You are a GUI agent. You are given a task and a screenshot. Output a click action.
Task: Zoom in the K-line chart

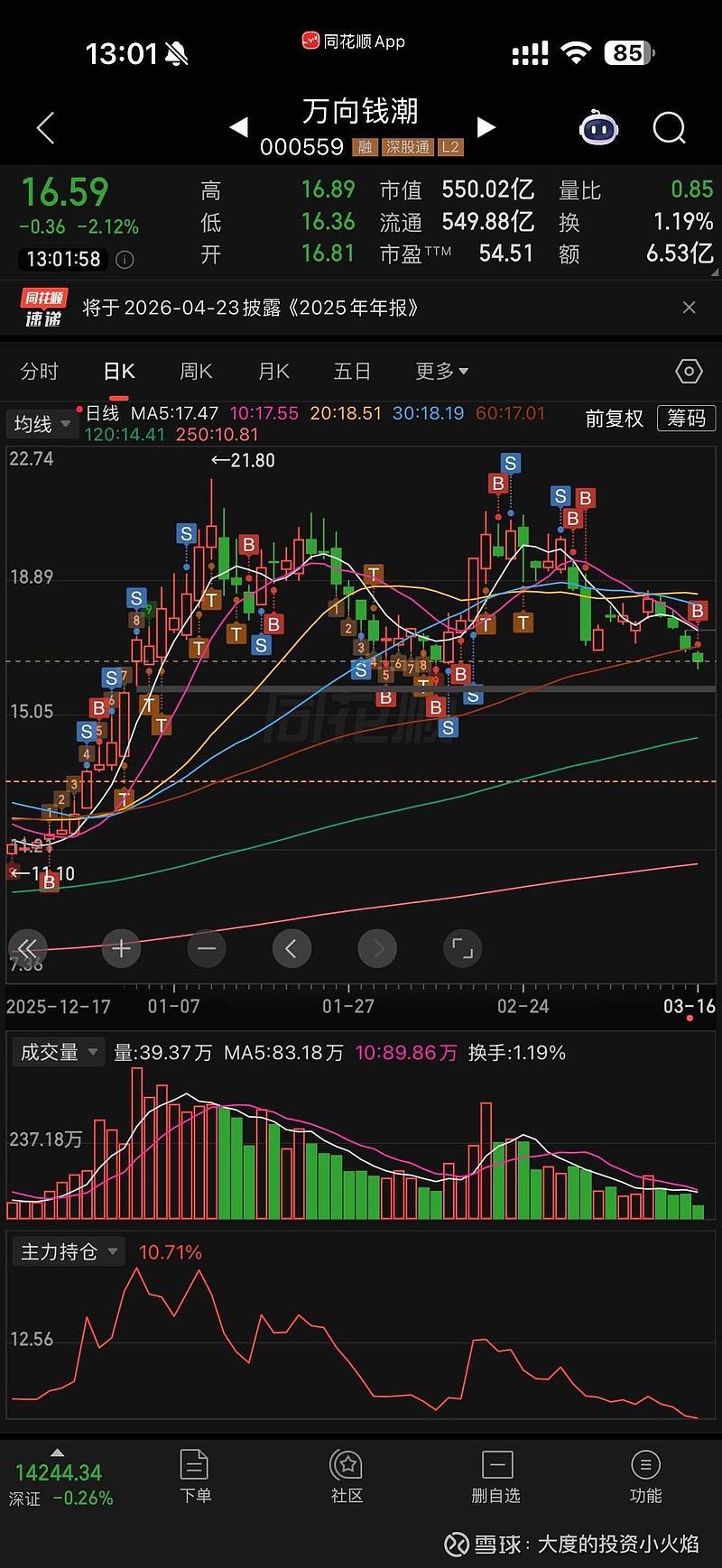pyautogui.click(x=121, y=948)
